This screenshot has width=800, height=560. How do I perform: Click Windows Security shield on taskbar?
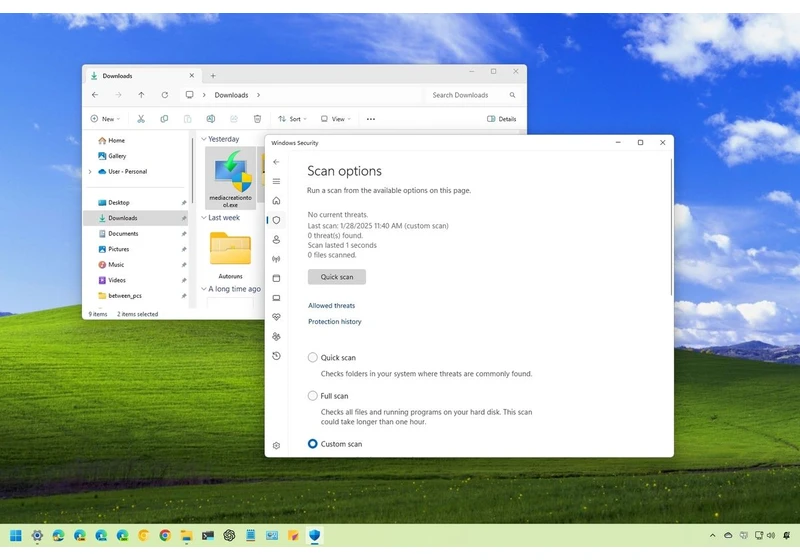coord(314,535)
